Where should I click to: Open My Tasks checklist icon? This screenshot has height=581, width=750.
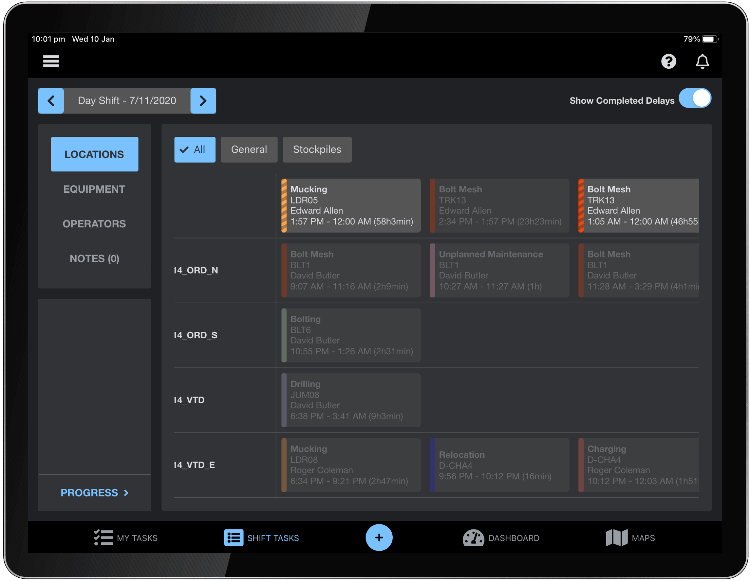click(103, 537)
